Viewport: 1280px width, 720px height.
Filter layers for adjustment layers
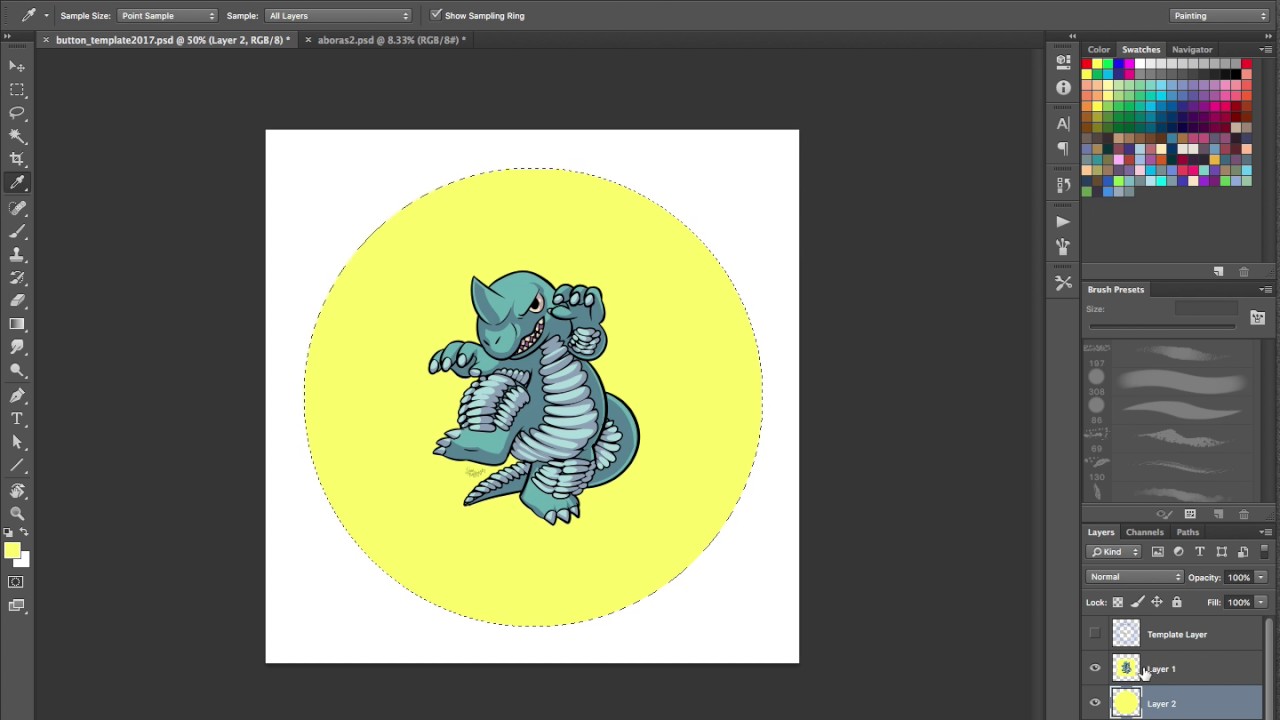[1179, 552]
